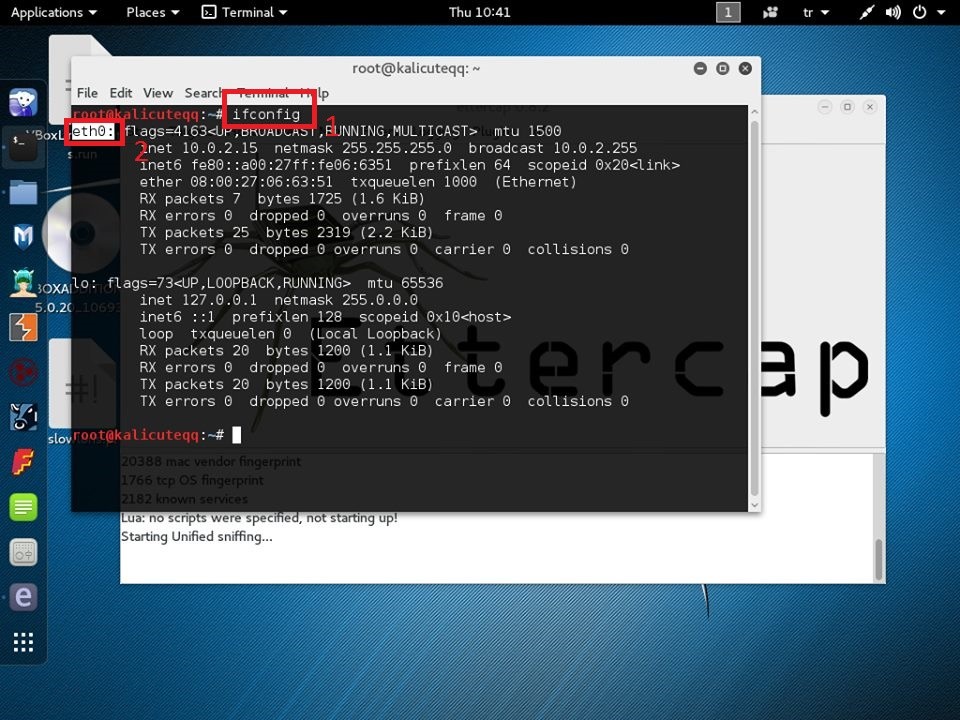Click the Thu 10:41 clock

click(x=479, y=12)
